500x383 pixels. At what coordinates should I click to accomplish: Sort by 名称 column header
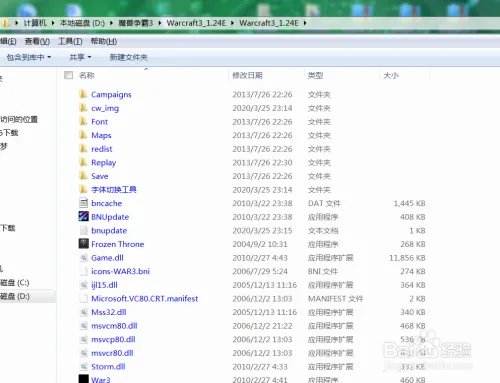click(87, 75)
